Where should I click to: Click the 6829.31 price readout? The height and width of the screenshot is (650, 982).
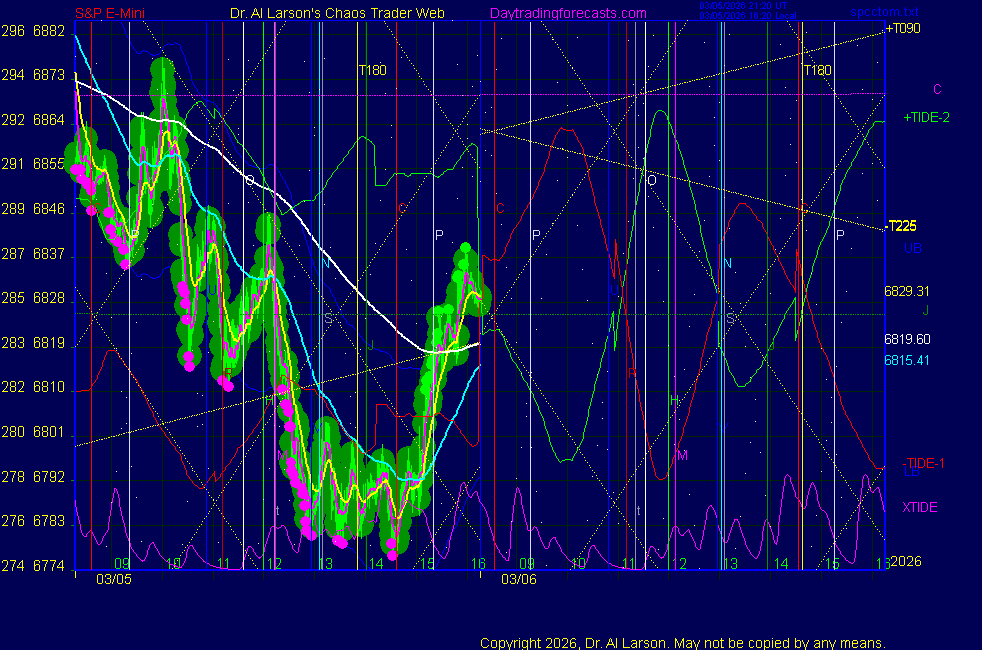pyautogui.click(x=907, y=291)
